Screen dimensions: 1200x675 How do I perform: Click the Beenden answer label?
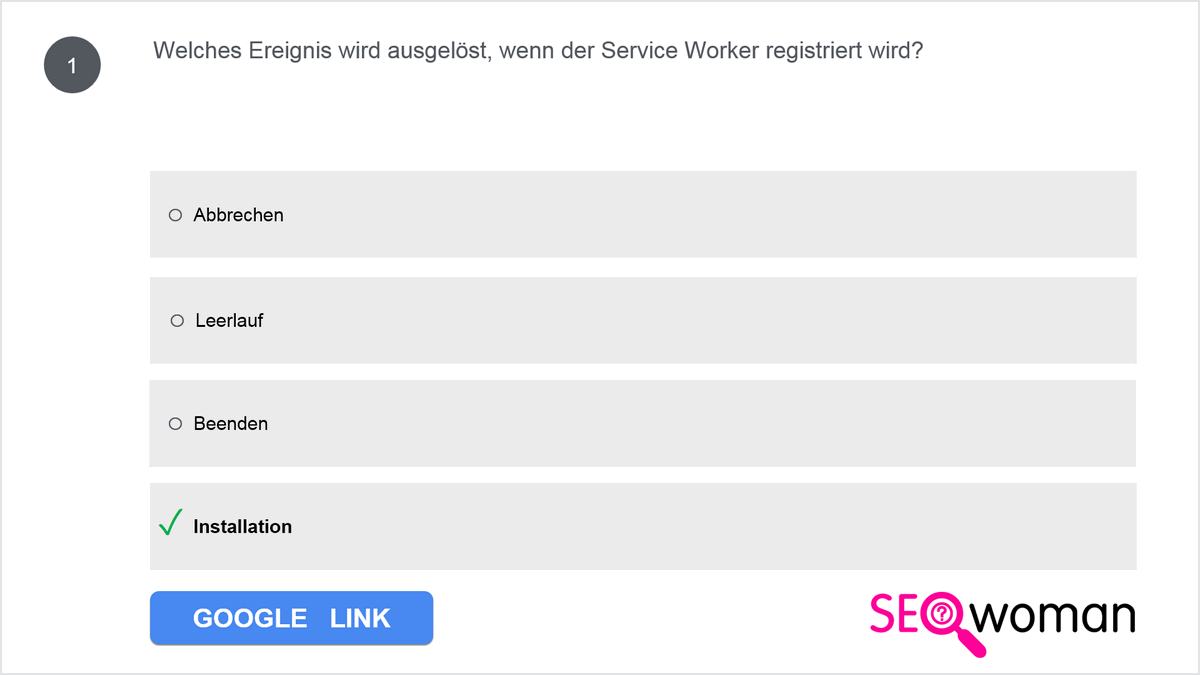[x=231, y=424]
